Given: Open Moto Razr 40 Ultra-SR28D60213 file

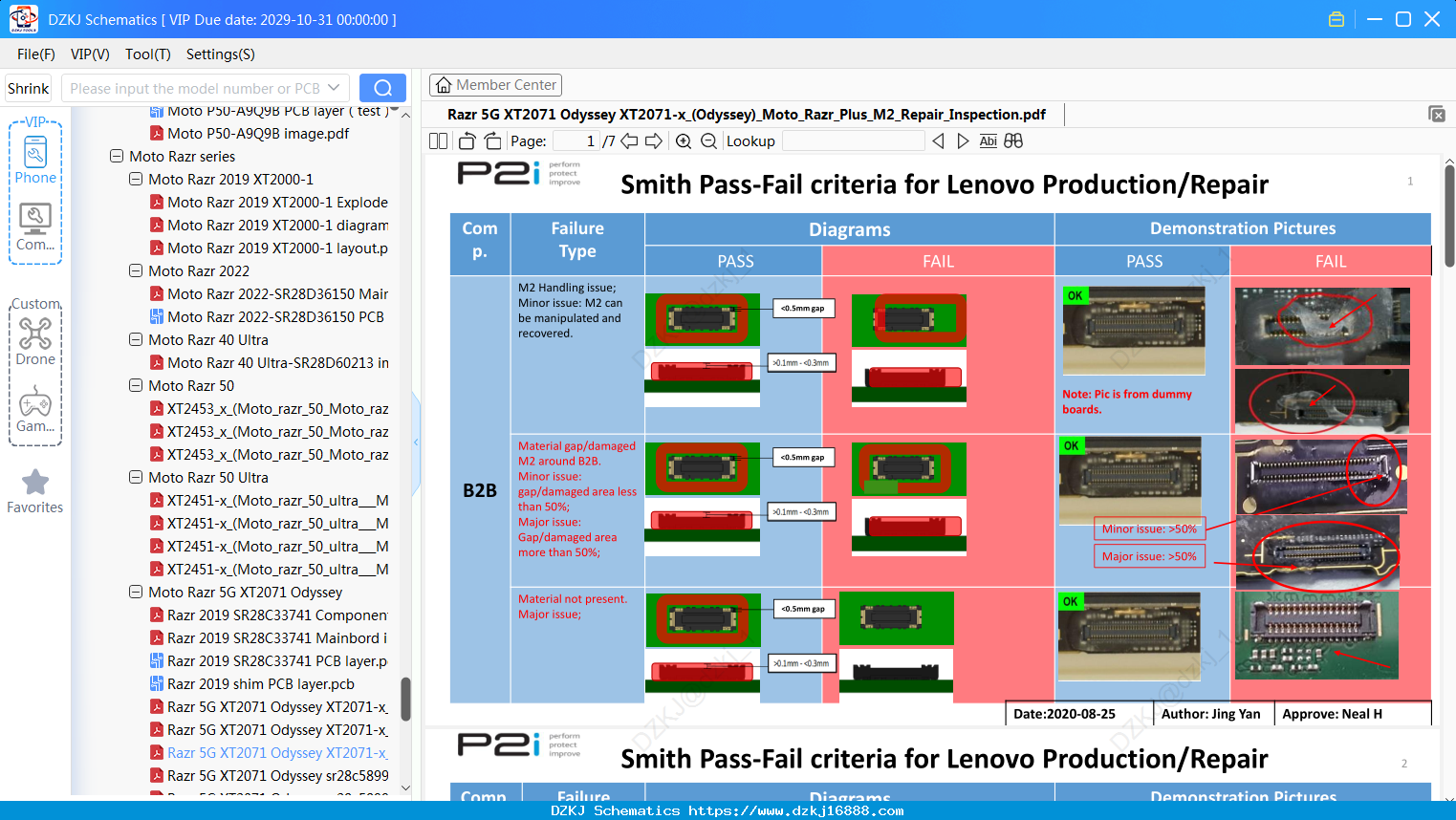Looking at the screenshot, I should 269,363.
